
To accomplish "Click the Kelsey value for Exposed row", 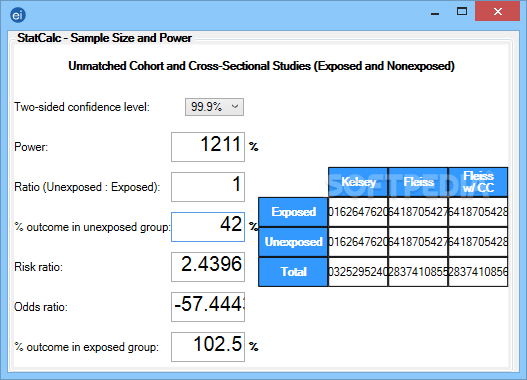I will point(358,212).
